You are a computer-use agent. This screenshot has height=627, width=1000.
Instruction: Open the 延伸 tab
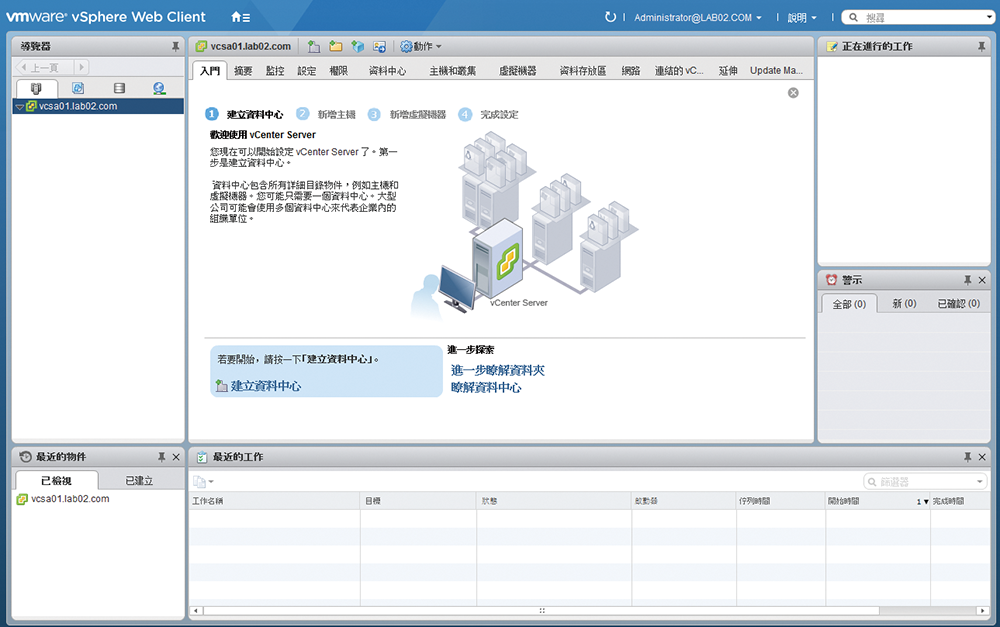(728, 71)
